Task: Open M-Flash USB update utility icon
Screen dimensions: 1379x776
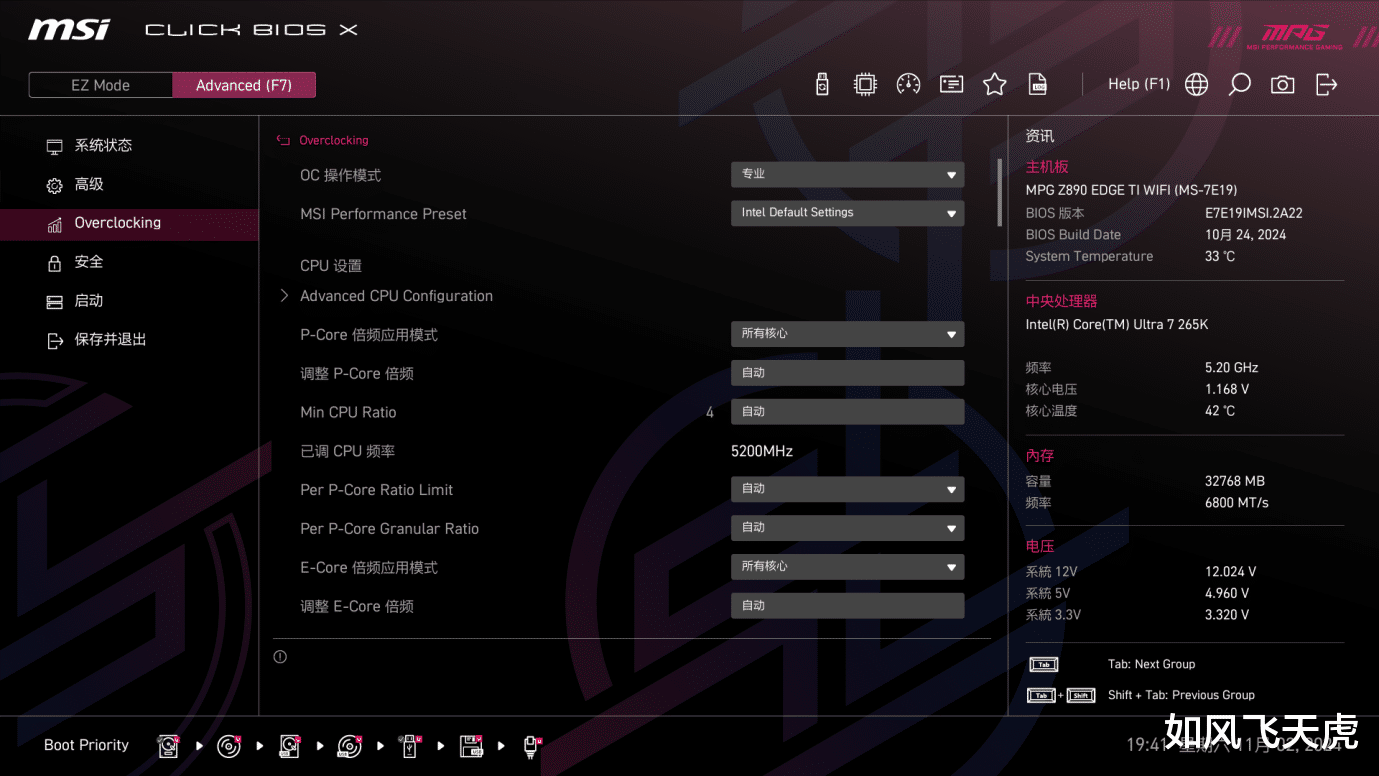Action: tap(822, 84)
